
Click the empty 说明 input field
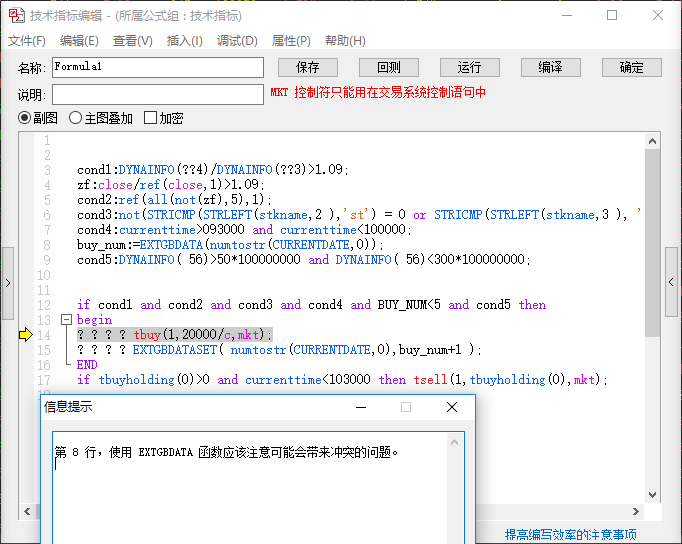158,94
